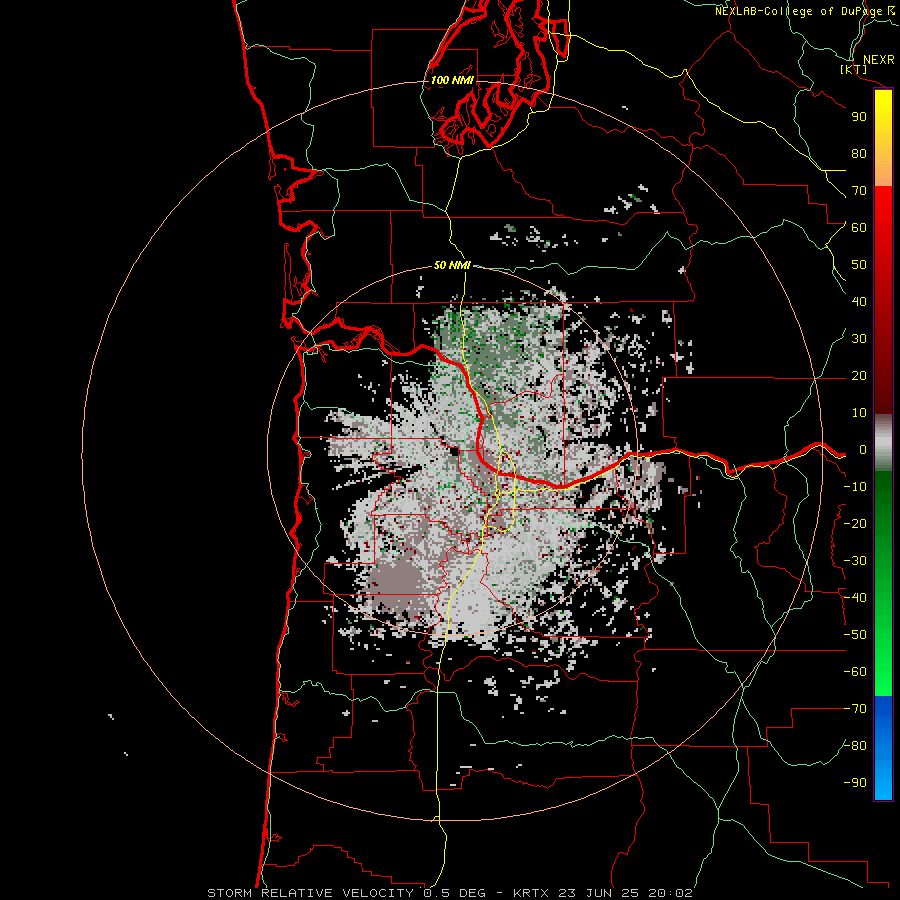
Task: Click the positive 90 scale label
Action: click(859, 117)
